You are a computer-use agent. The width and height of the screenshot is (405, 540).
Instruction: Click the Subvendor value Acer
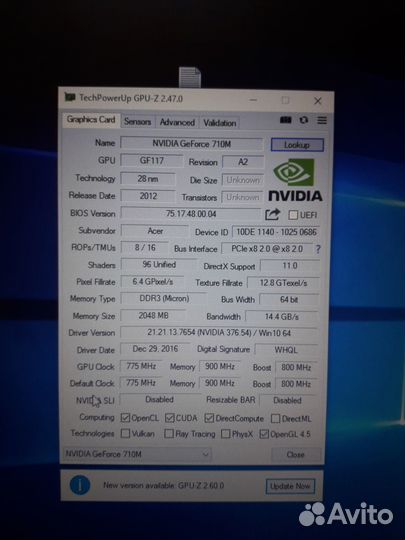[155, 231]
